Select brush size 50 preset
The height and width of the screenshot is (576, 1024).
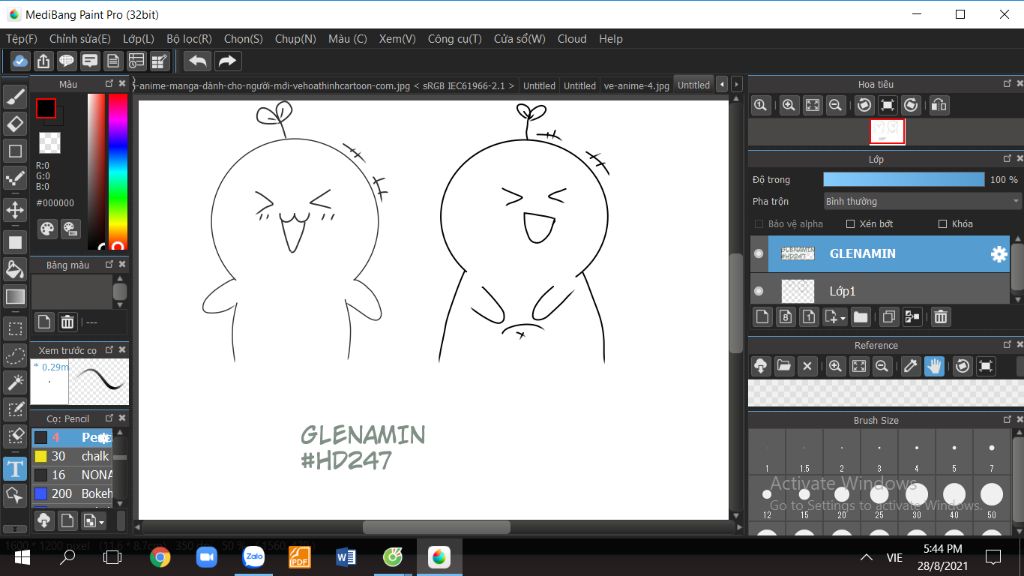[x=991, y=500]
